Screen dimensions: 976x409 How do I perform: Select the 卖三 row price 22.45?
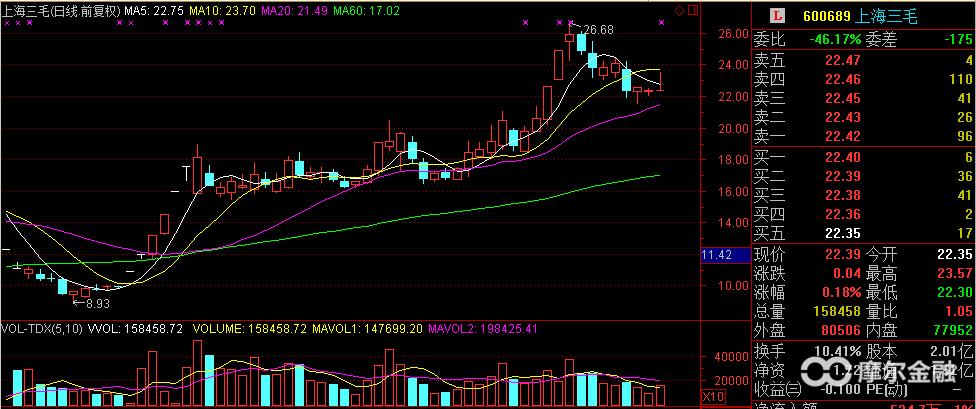click(844, 98)
